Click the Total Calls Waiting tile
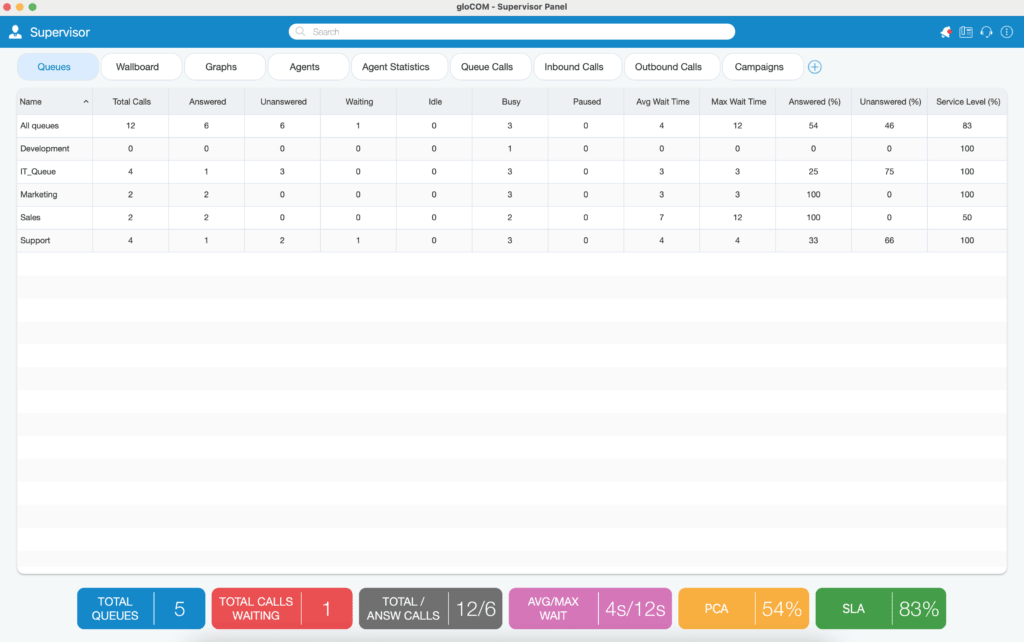The width and height of the screenshot is (1024, 642). (x=282, y=609)
